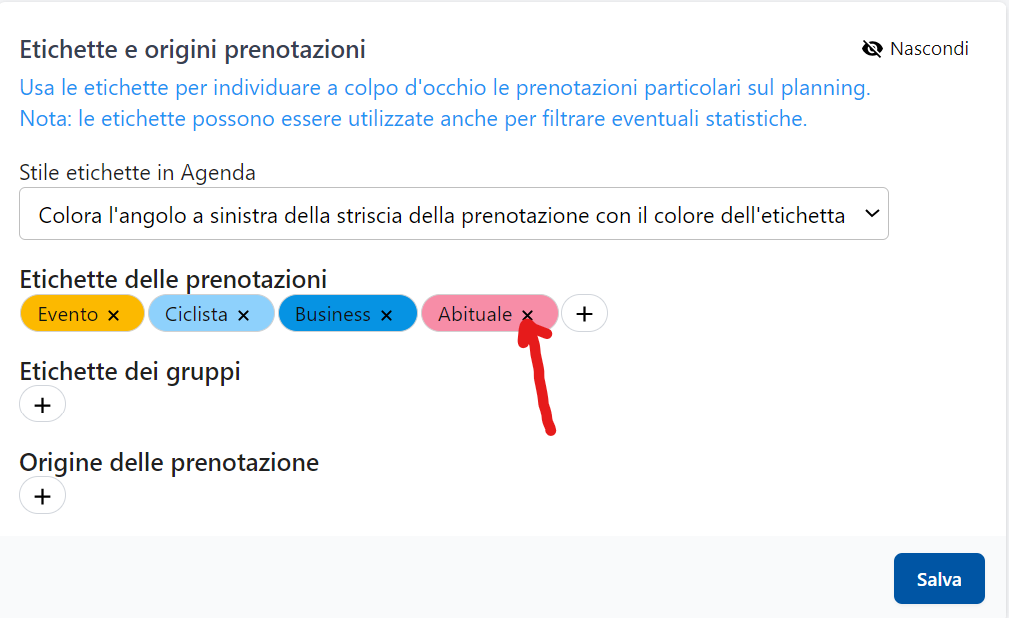1009x618 pixels.
Task: Hide the section via Nascondi text
Action: (x=929, y=49)
